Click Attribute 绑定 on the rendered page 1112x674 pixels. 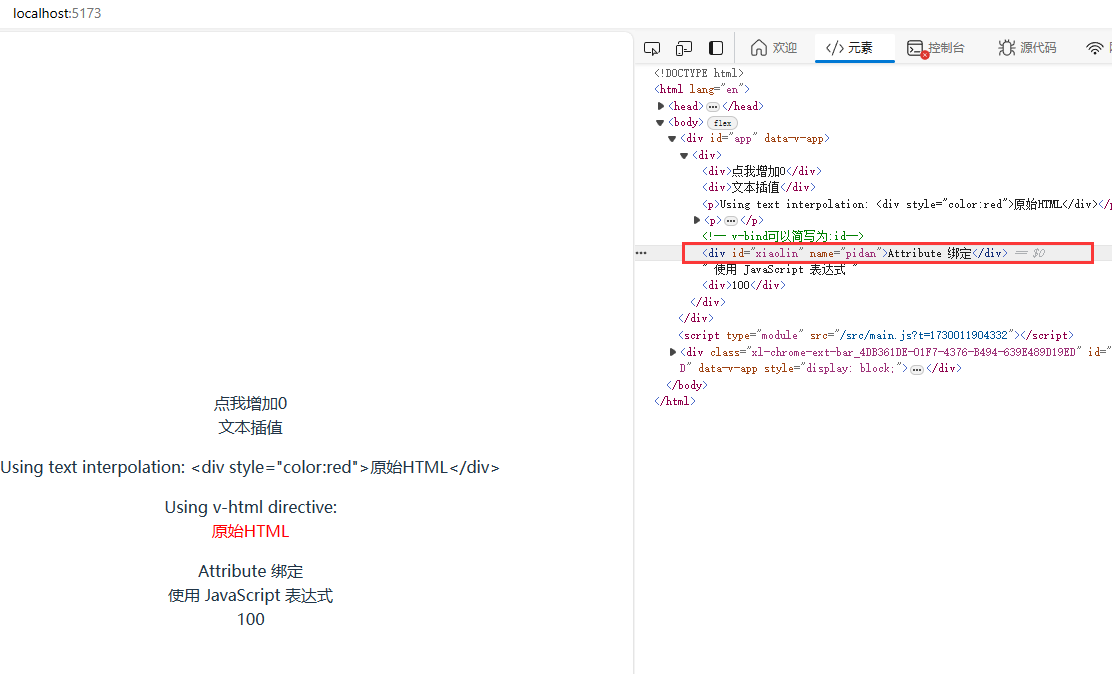250,571
